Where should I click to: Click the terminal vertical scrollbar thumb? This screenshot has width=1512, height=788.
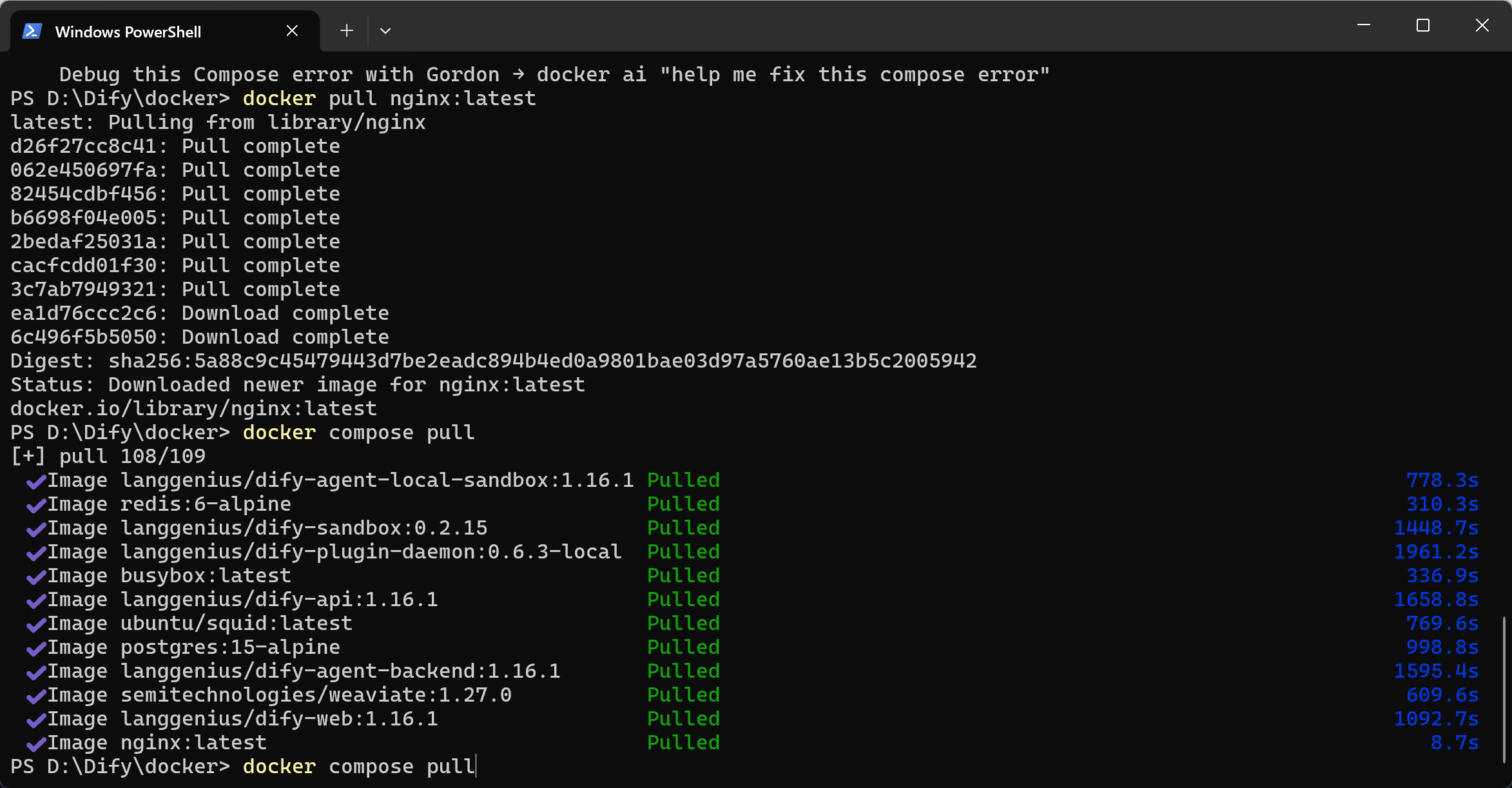1504,690
